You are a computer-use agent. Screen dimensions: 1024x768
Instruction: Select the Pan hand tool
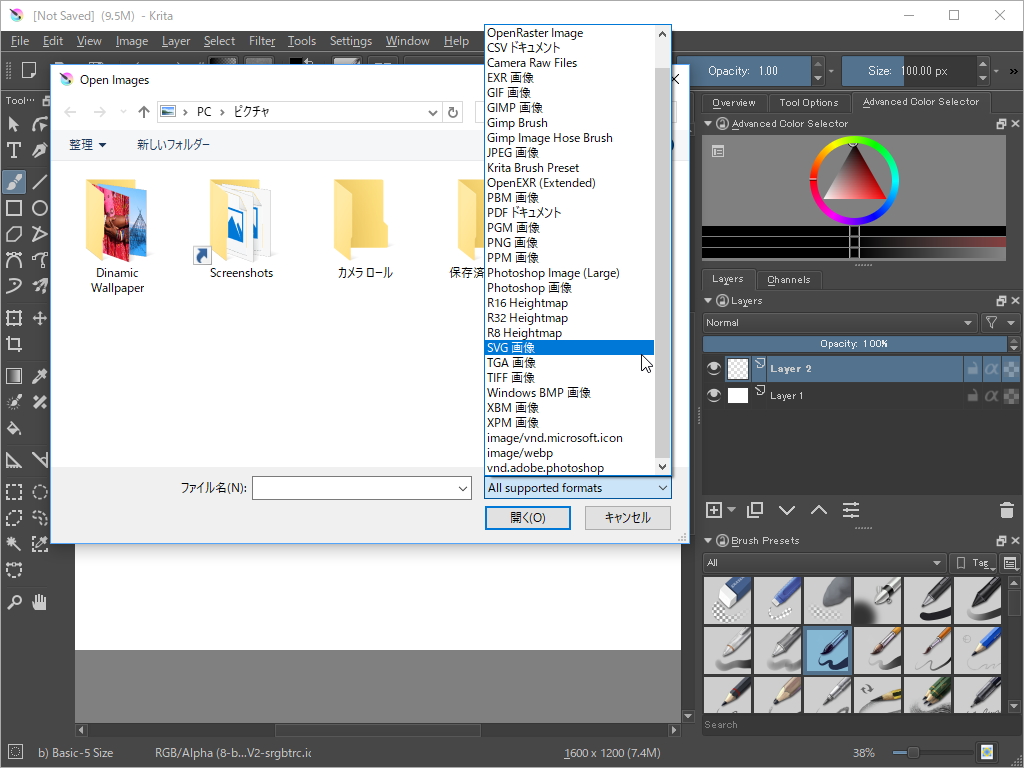(x=40, y=602)
